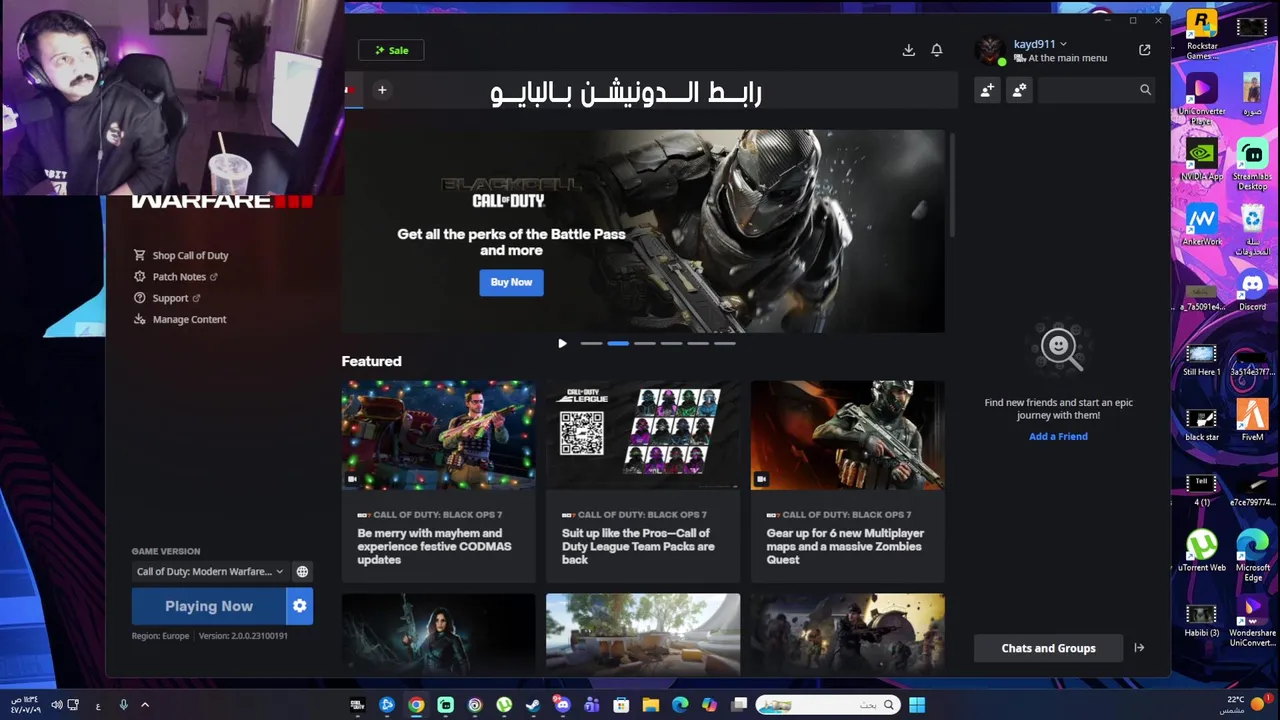Open File Explorer from taskbar
This screenshot has height=720, width=1280.
point(651,705)
